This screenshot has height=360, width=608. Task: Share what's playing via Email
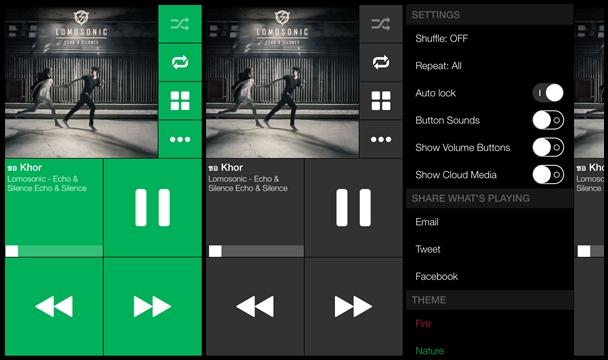pyautogui.click(x=489, y=222)
